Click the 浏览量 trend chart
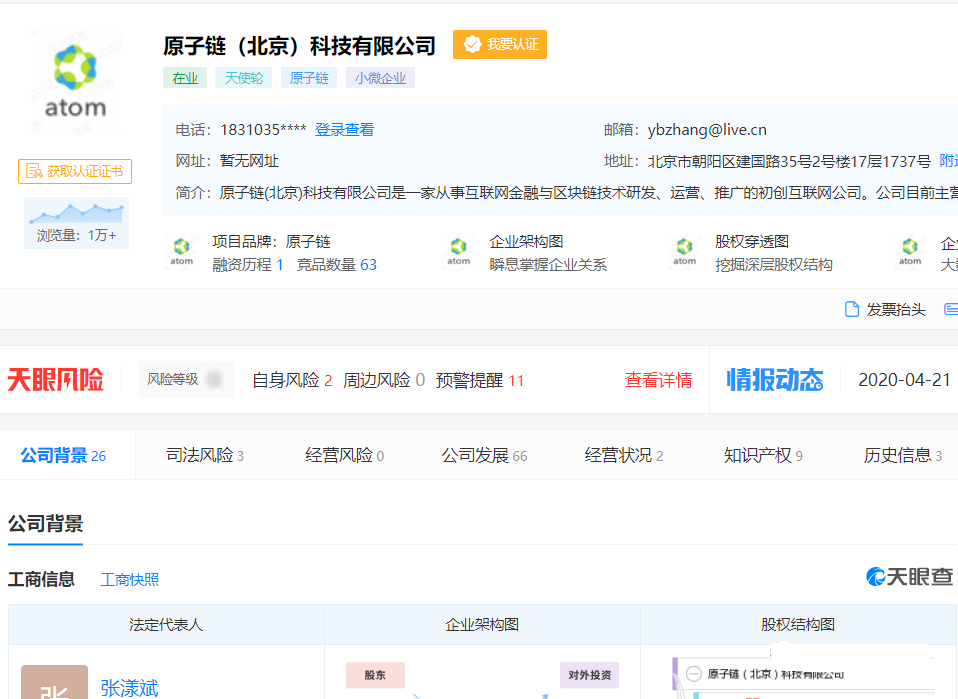This screenshot has height=699, width=958. tap(76, 213)
